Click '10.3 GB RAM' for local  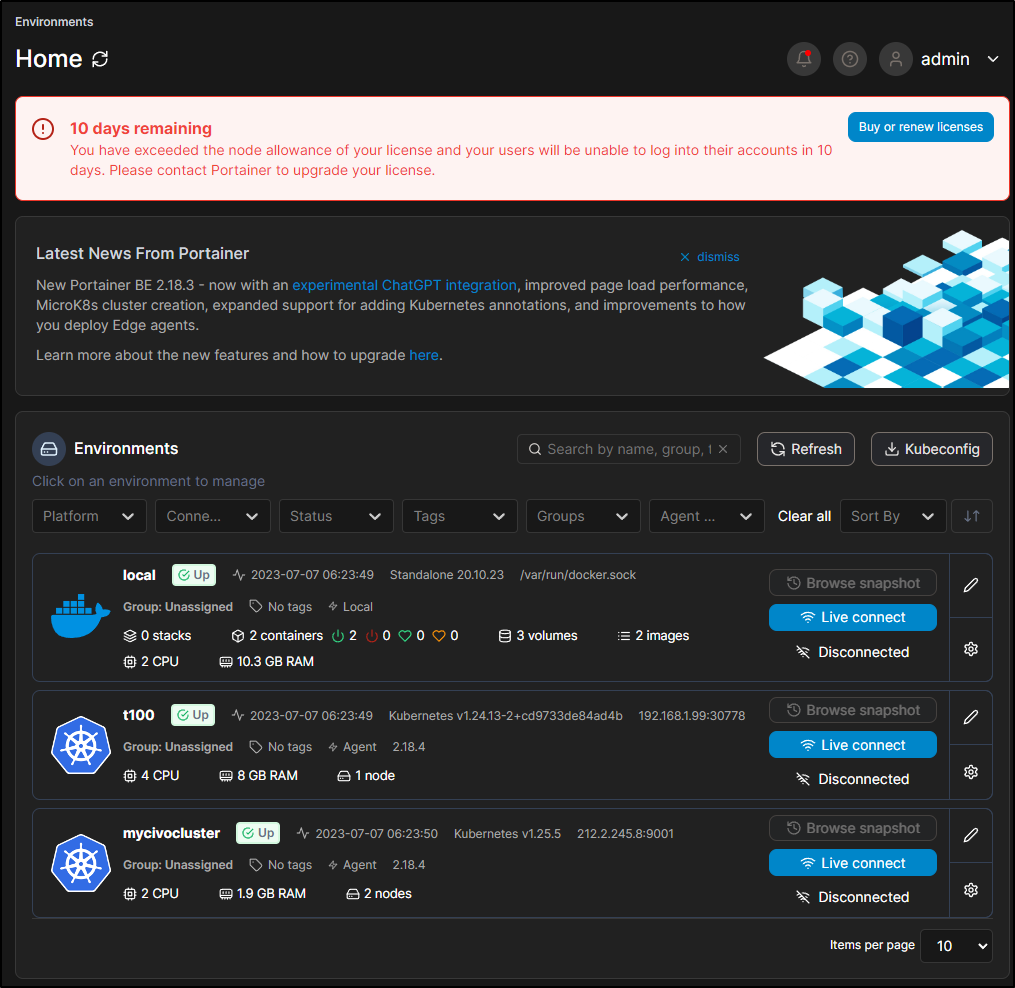[x=267, y=662]
